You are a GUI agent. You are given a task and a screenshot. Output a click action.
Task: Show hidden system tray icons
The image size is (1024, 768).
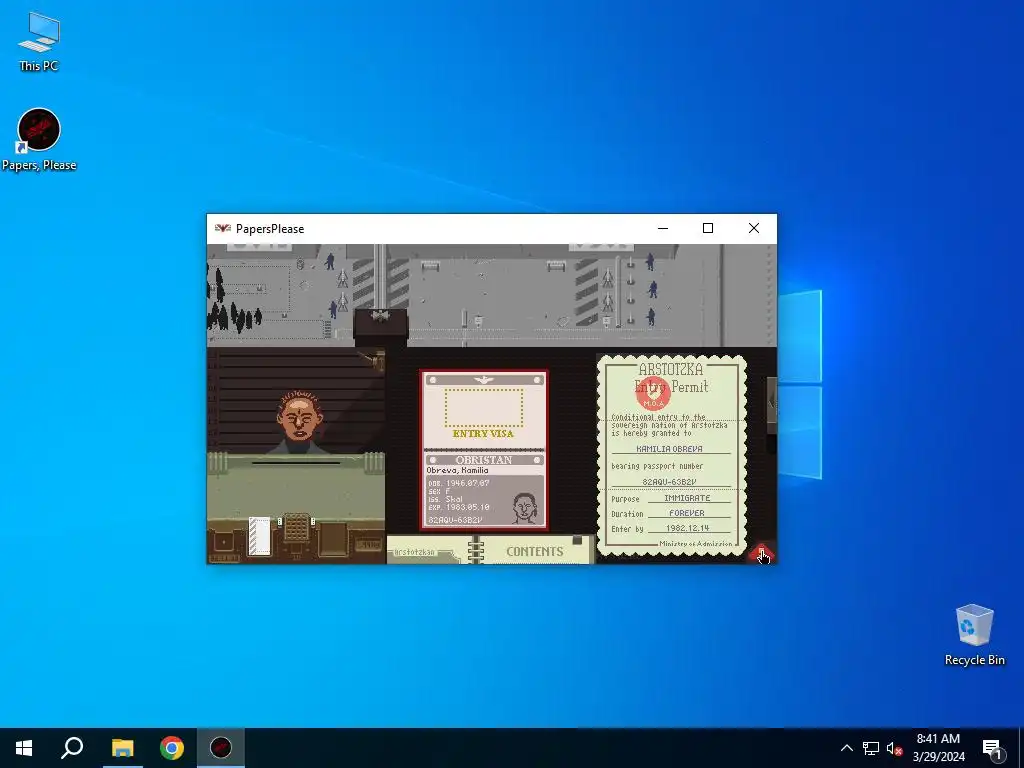click(846, 748)
